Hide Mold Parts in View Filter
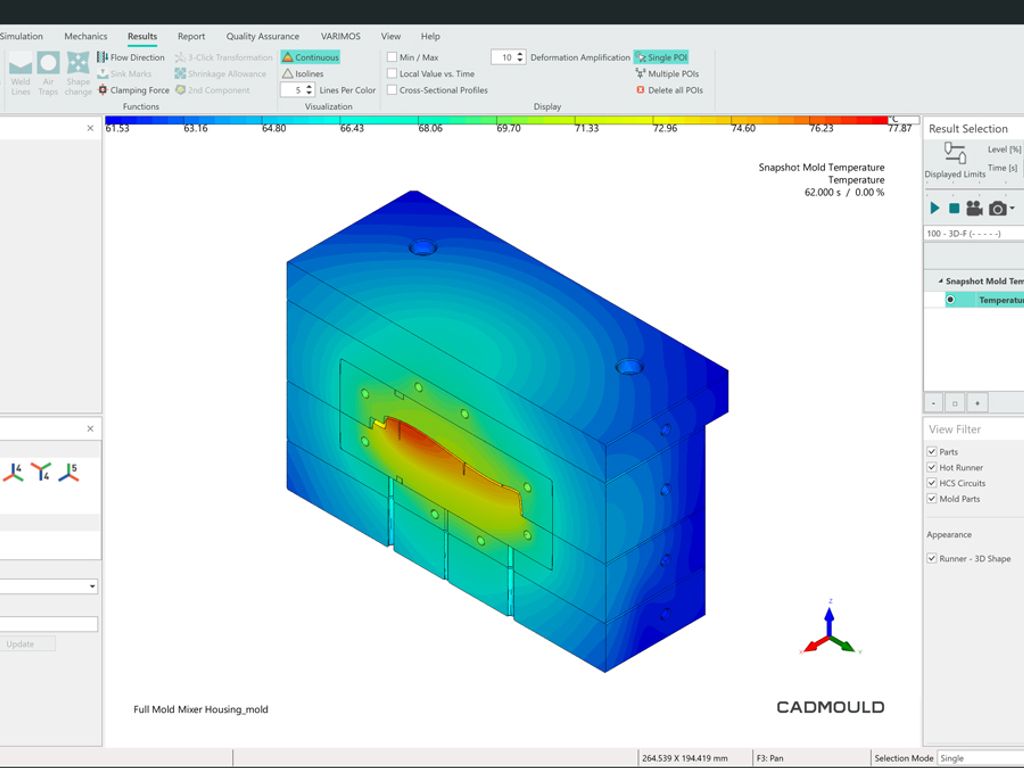The height and width of the screenshot is (768, 1024). coord(933,499)
